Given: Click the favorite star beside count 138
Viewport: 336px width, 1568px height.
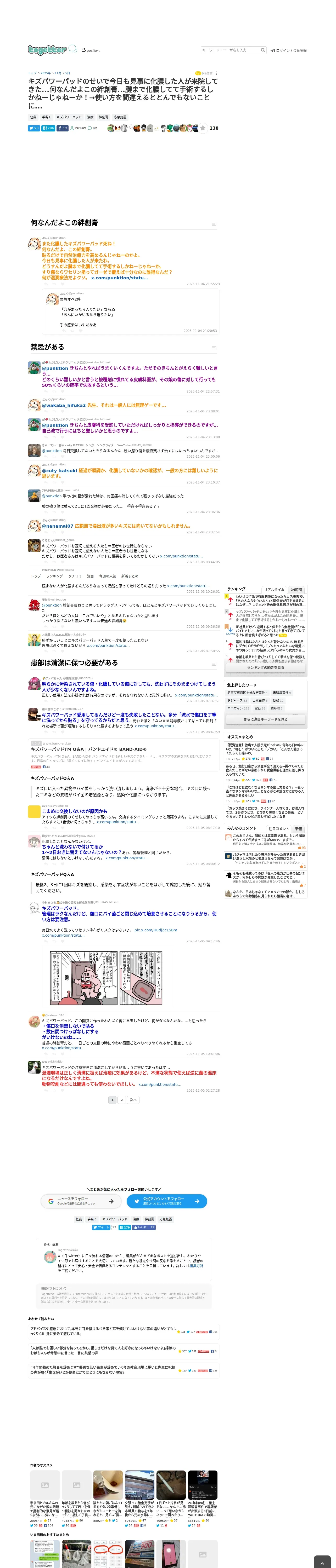Looking at the screenshot, I should 203,128.
